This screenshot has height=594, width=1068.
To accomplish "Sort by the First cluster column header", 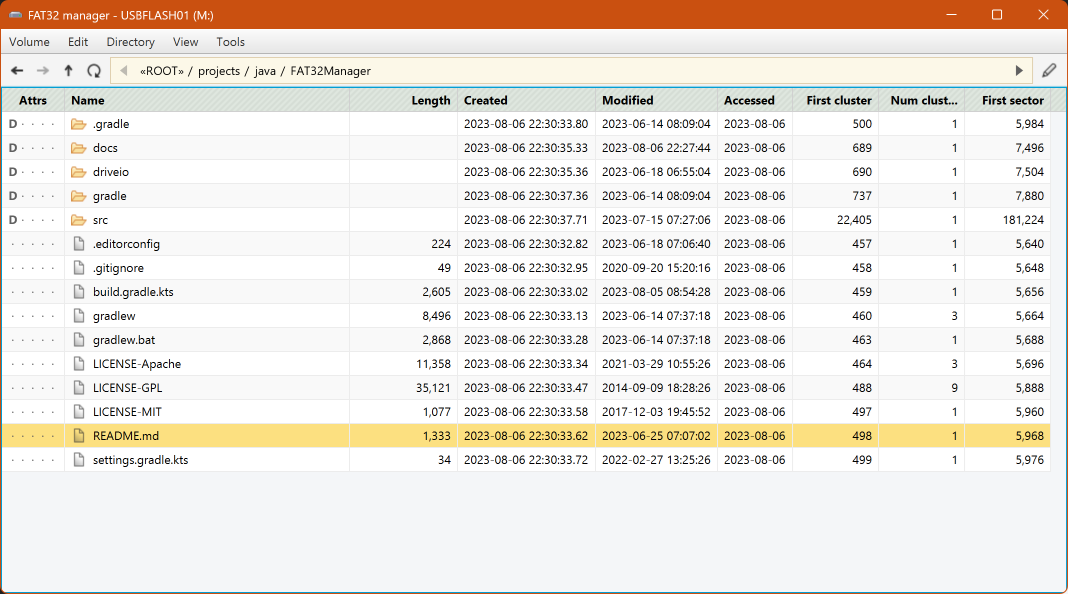I will pos(836,100).
